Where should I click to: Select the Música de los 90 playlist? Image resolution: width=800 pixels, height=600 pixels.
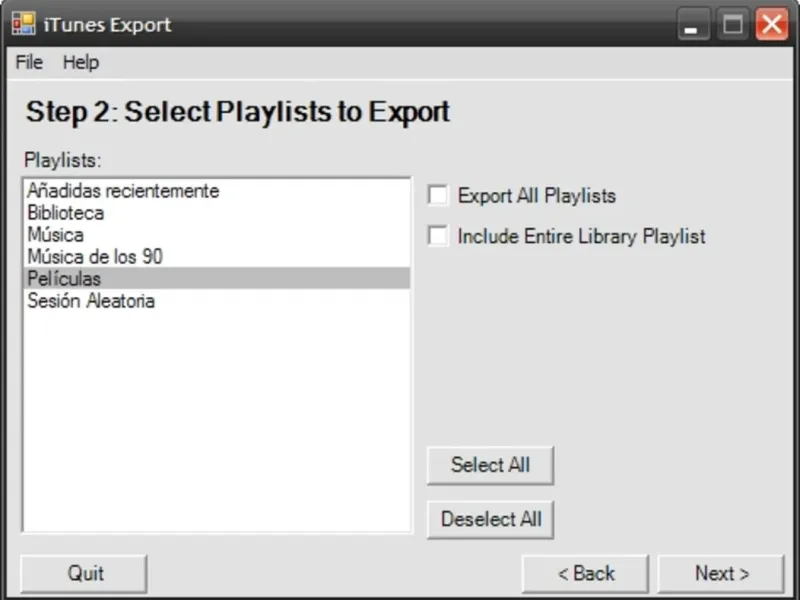point(217,257)
